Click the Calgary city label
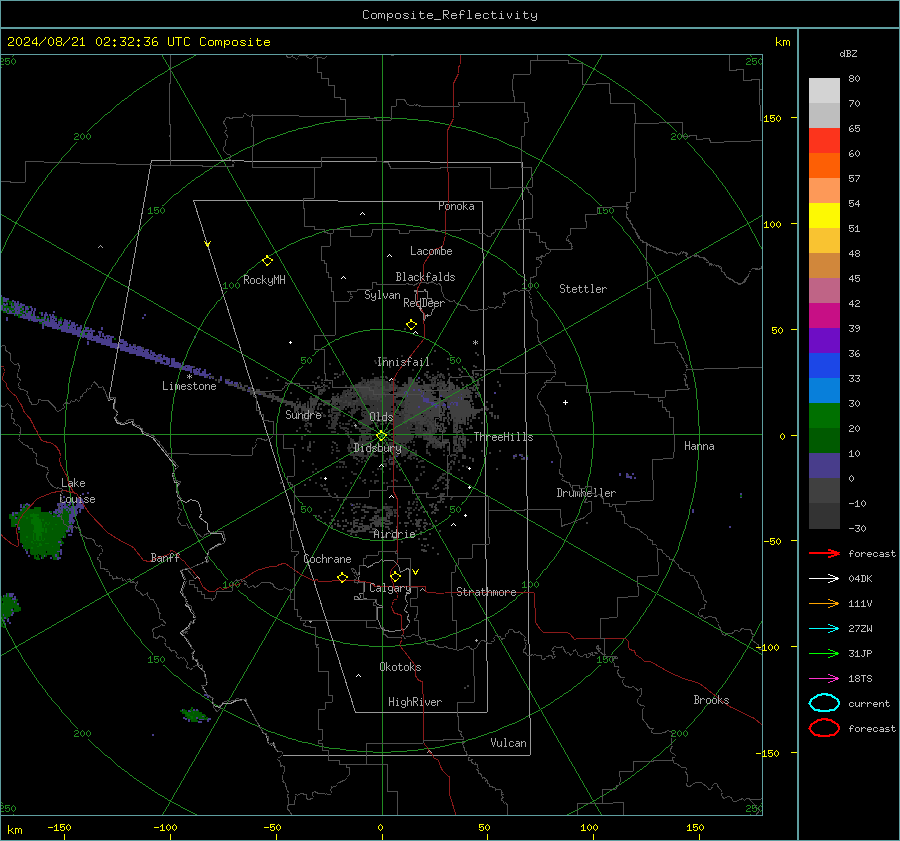 (x=390, y=588)
